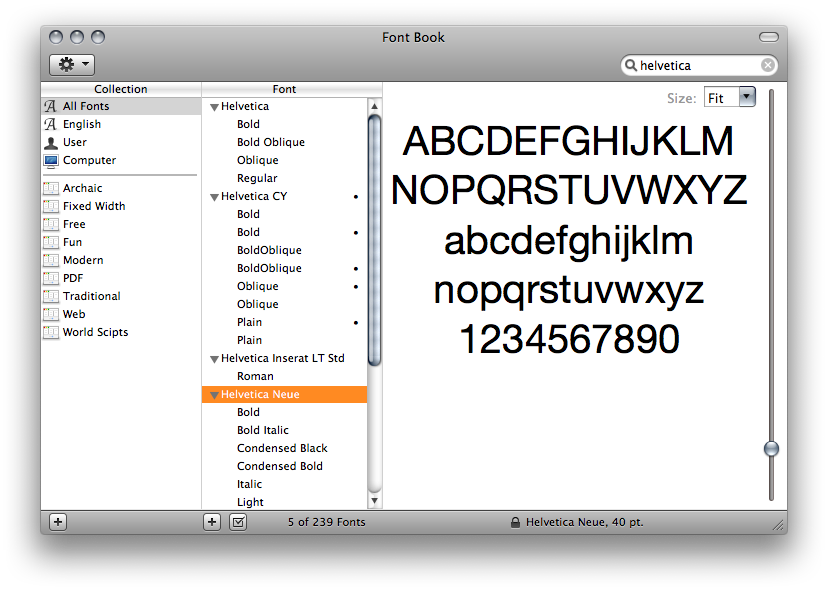Click the plus button to add fonts
Screen dimensions: 828x590
pos(211,521)
